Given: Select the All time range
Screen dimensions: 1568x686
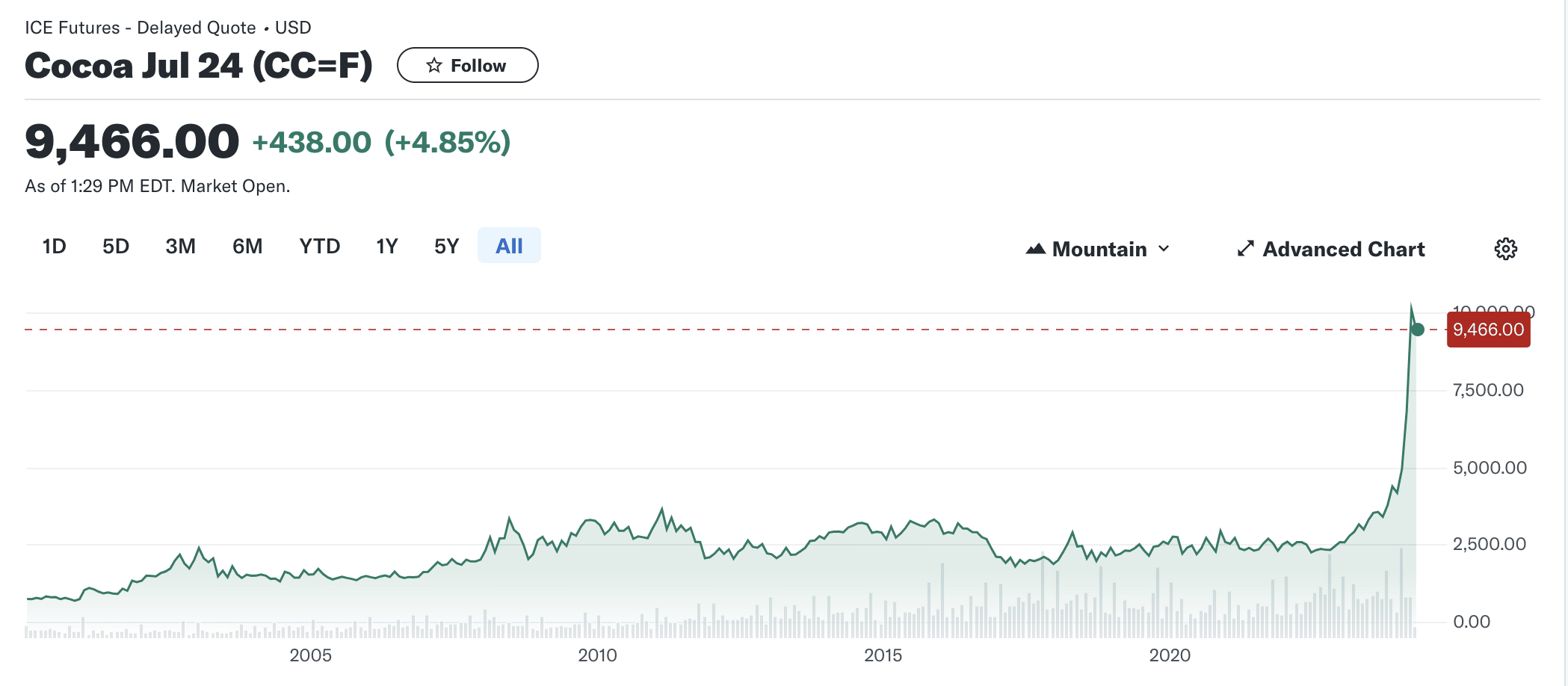Looking at the screenshot, I should tap(509, 246).
